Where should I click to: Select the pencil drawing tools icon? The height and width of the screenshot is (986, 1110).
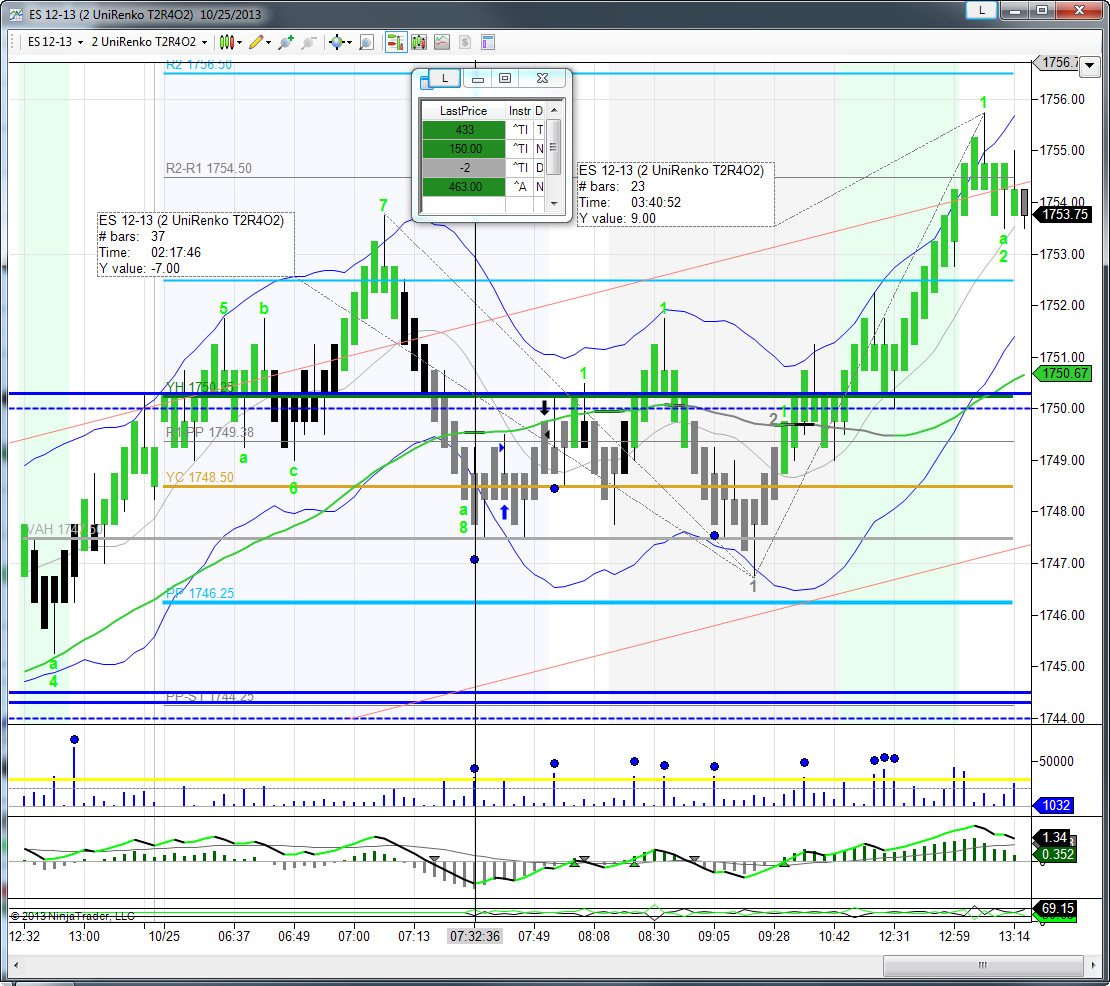tap(256, 42)
